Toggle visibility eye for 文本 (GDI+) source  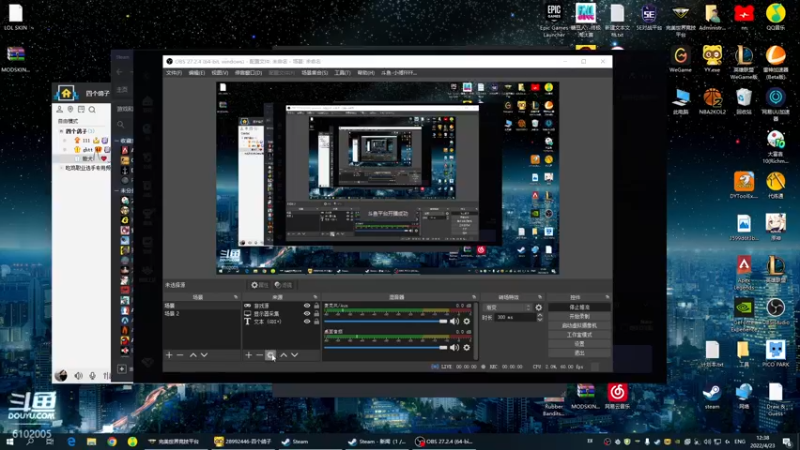pyautogui.click(x=307, y=321)
